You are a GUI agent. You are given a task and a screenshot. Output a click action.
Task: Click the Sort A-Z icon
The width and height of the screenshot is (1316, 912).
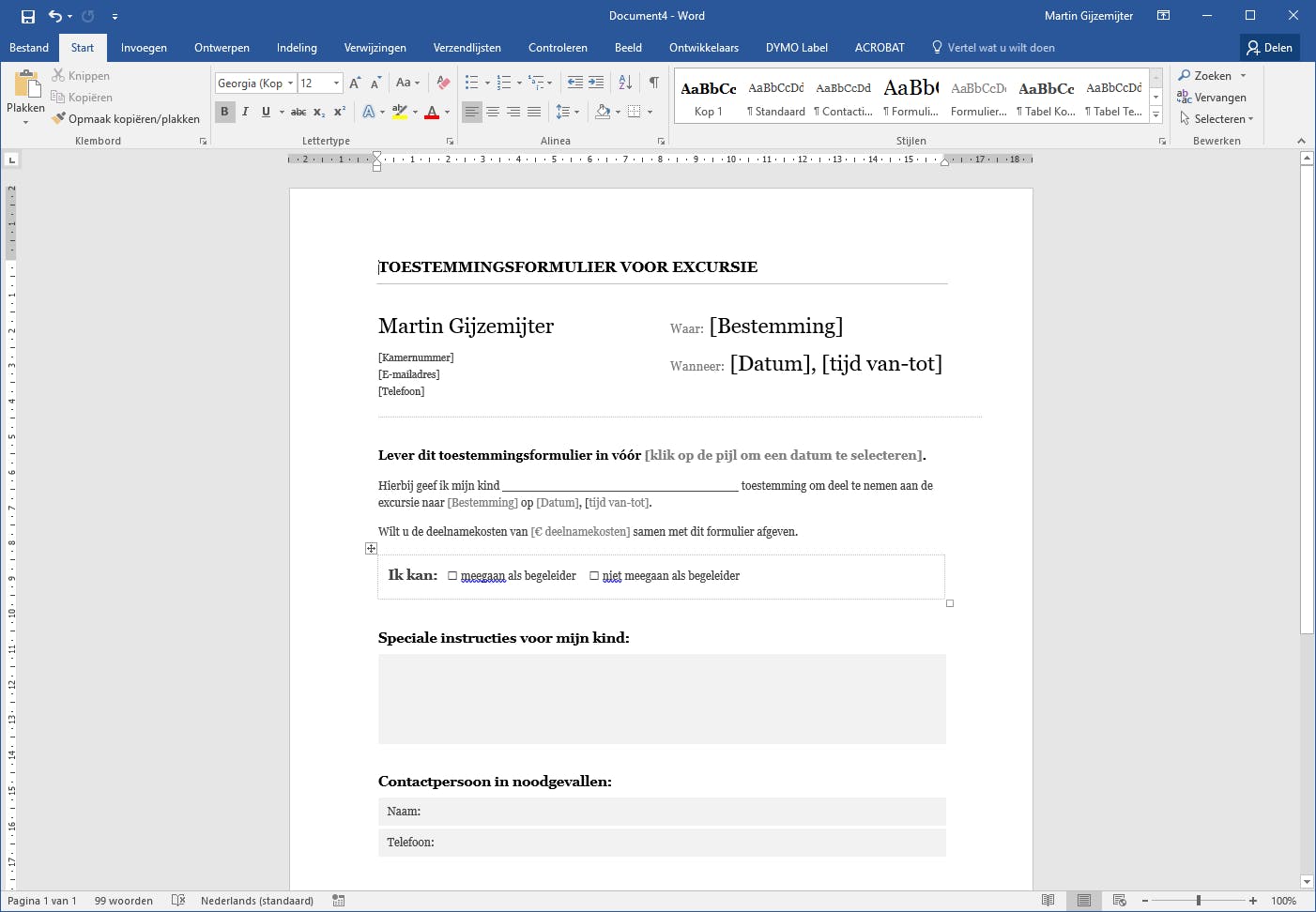pyautogui.click(x=625, y=83)
